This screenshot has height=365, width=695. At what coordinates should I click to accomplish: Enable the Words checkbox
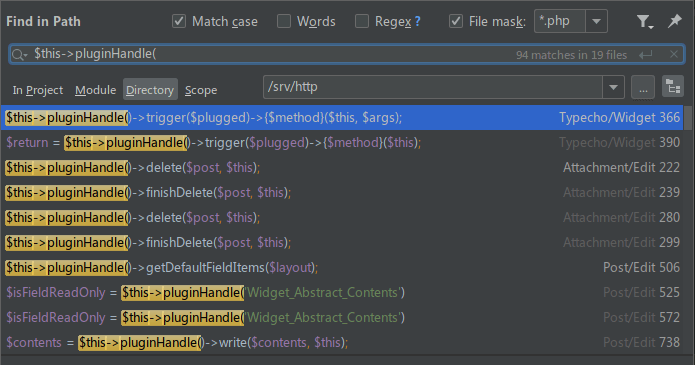284,21
